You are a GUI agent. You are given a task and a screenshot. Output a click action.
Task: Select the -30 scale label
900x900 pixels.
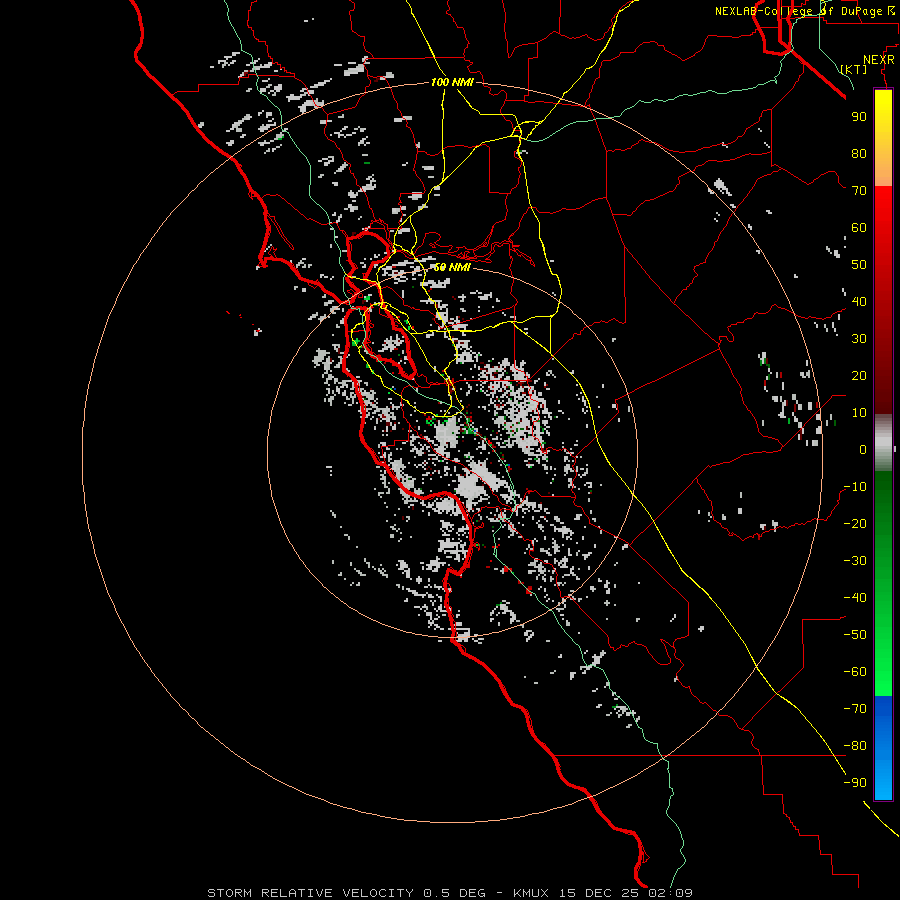[x=855, y=561]
